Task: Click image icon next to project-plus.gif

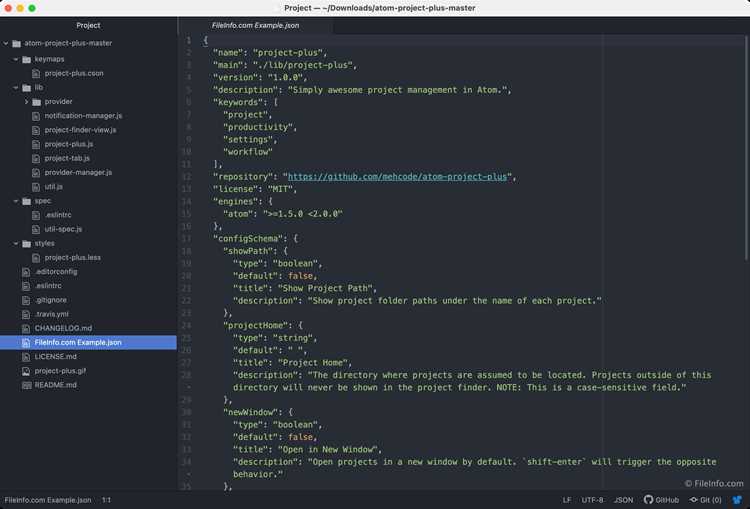Action: (26, 371)
